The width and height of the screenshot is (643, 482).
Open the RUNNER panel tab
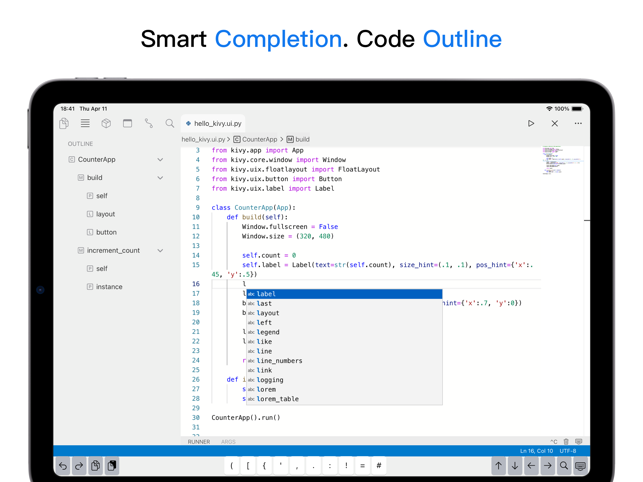(199, 442)
